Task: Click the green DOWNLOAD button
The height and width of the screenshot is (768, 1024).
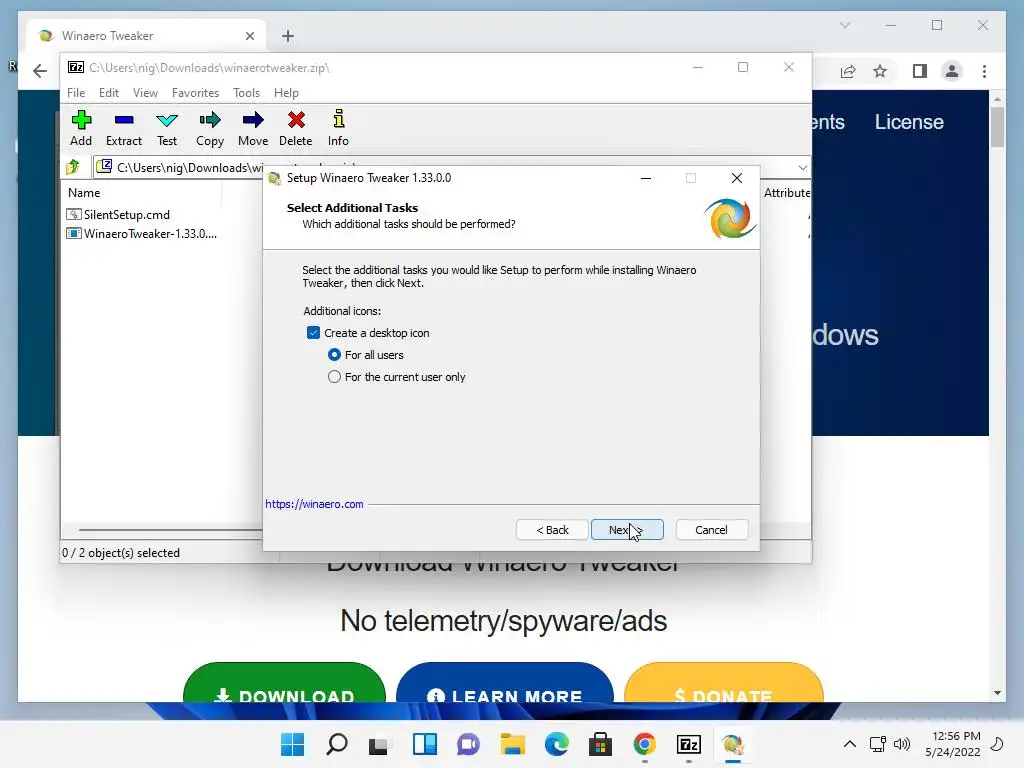Action: pyautogui.click(x=284, y=683)
